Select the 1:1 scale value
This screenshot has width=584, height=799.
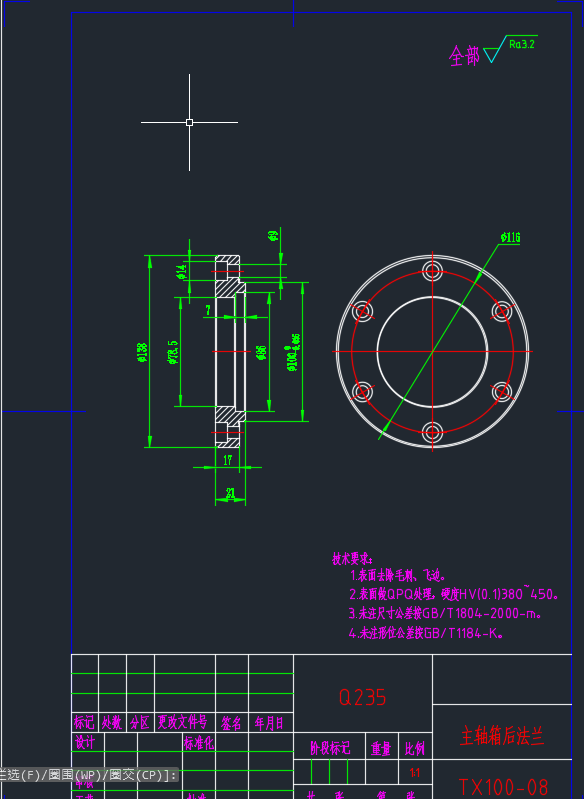point(415,773)
